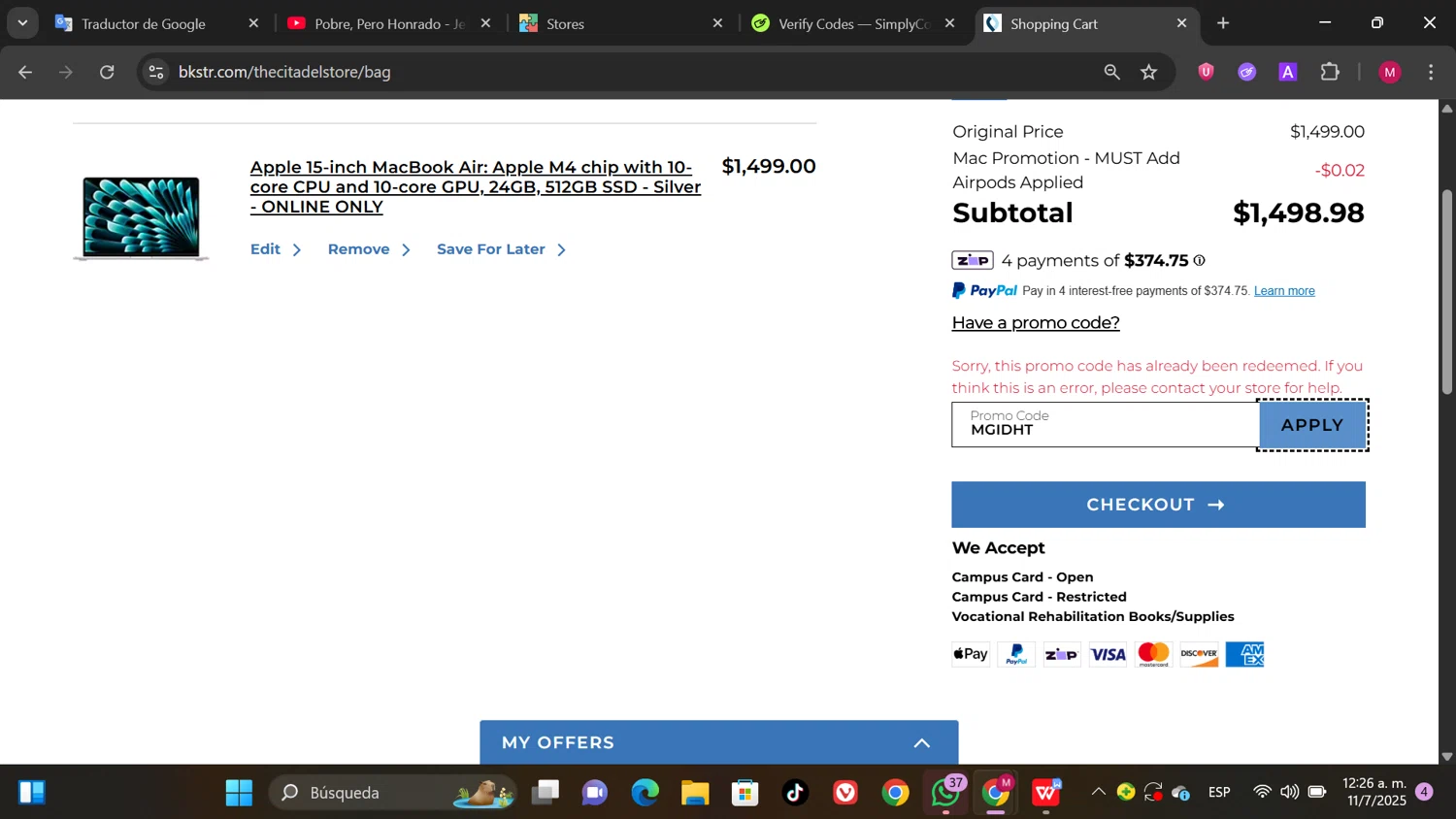
Task: Collapse the My Offers panel
Action: (921, 743)
